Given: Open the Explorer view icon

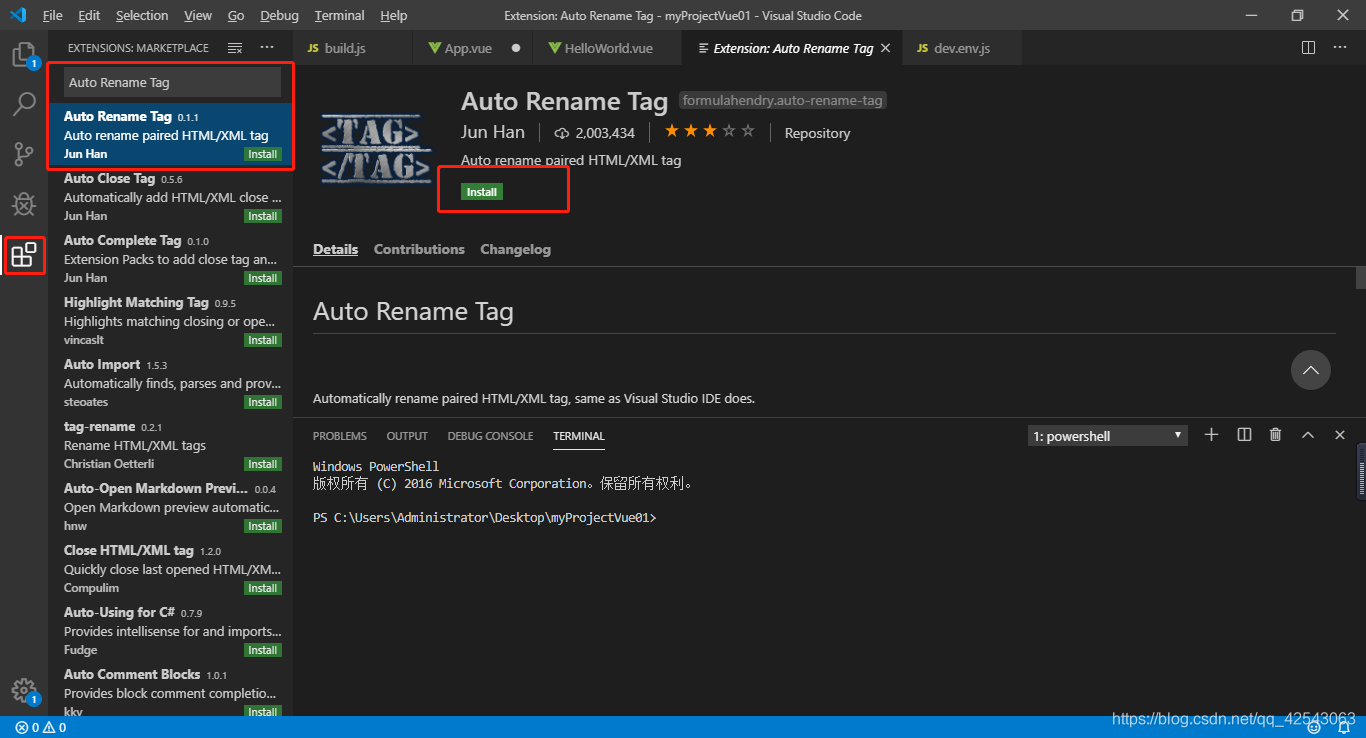Looking at the screenshot, I should [x=24, y=57].
